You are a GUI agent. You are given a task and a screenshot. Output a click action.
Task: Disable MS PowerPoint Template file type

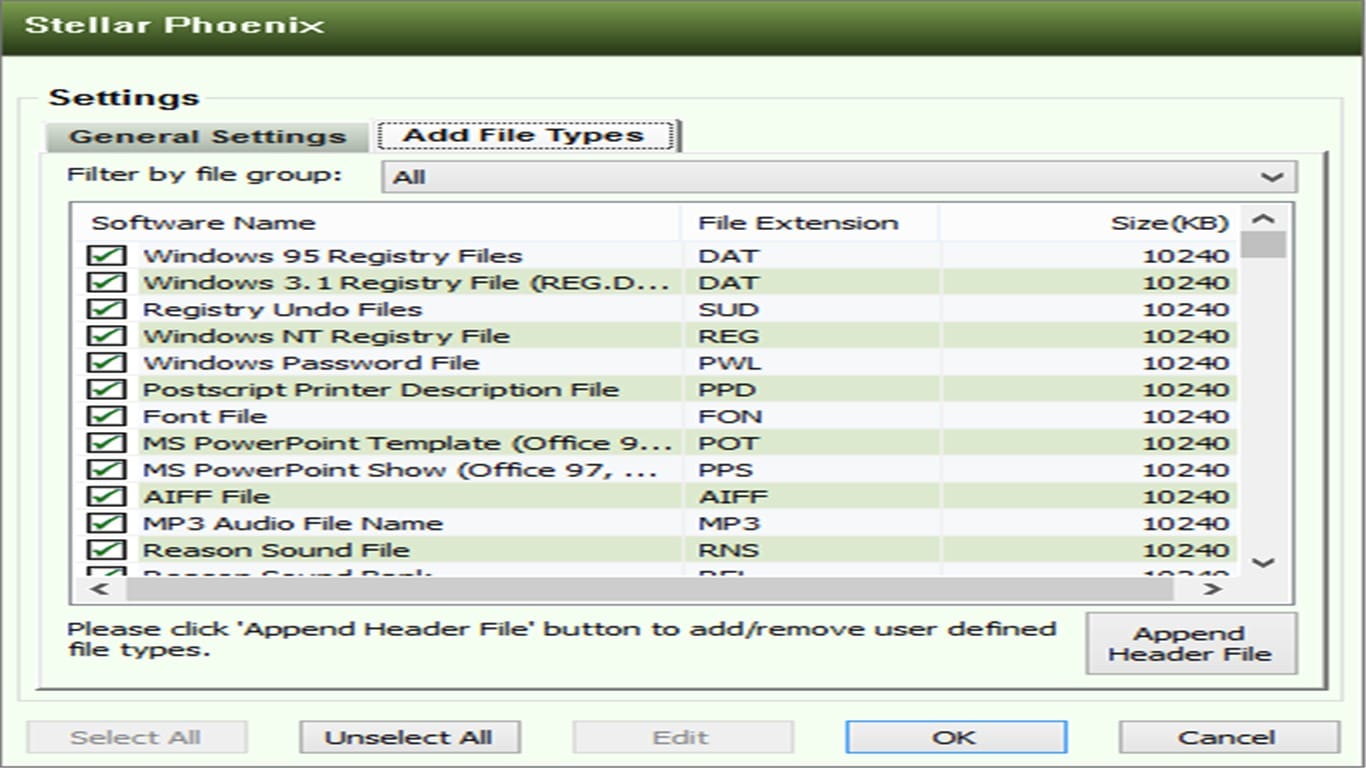click(x=106, y=442)
